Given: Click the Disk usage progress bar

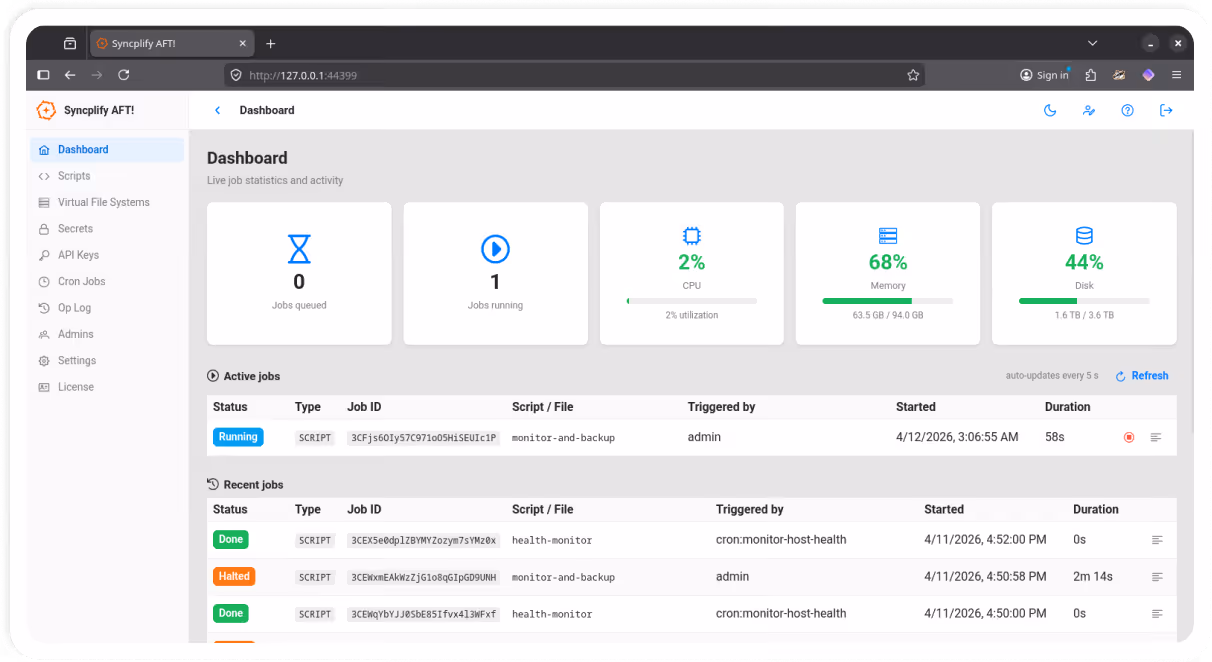Looking at the screenshot, I should tap(1084, 300).
